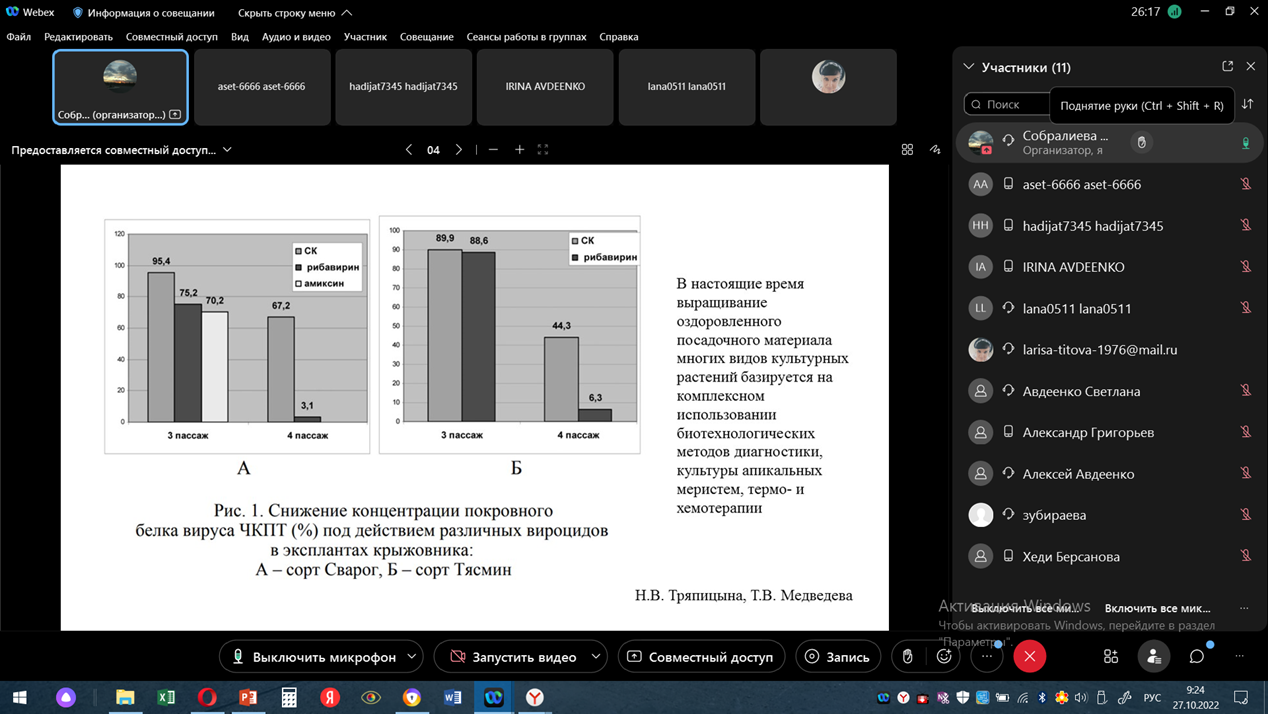End the meeting with red X button
1268x714 pixels.
coord(1030,656)
